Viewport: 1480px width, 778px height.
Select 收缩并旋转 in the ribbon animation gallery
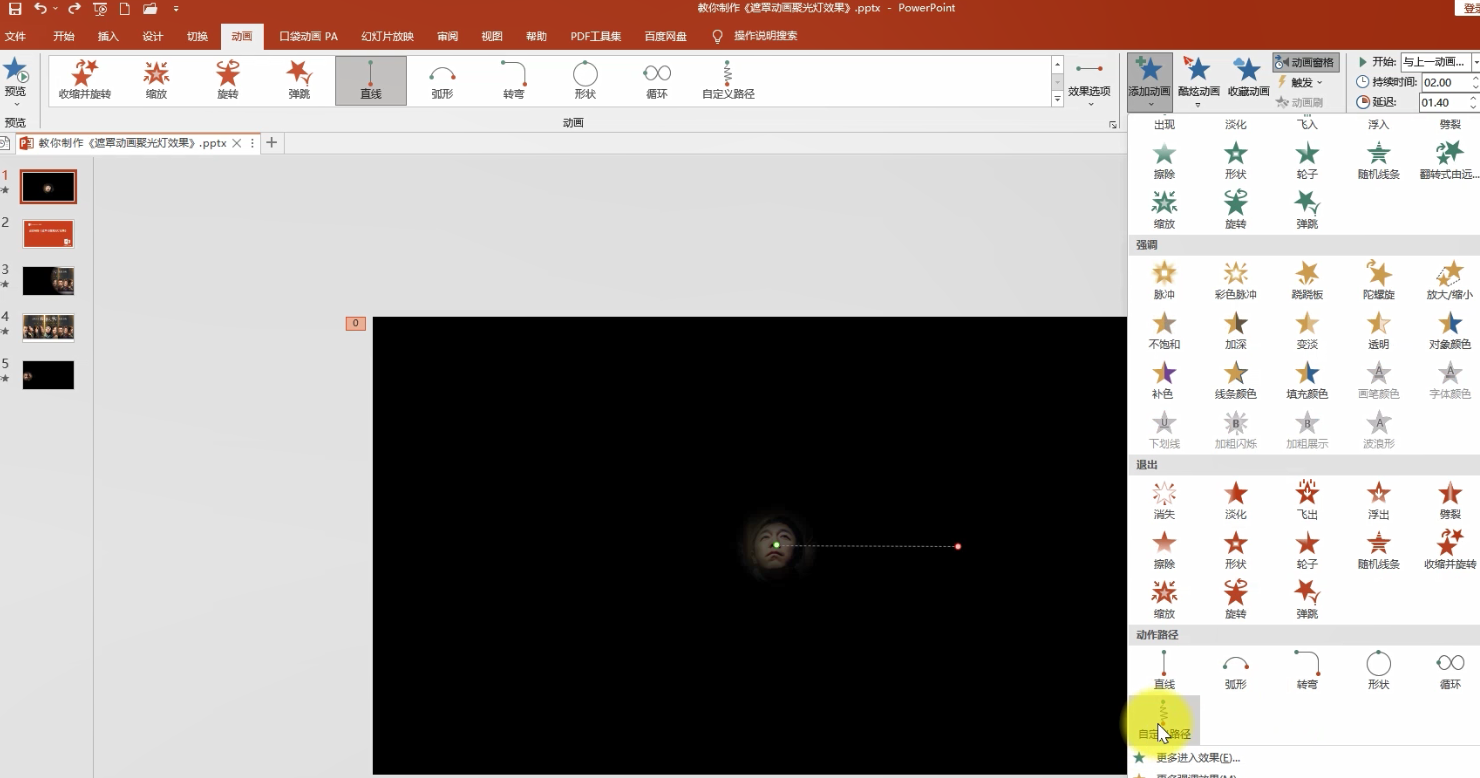(85, 80)
